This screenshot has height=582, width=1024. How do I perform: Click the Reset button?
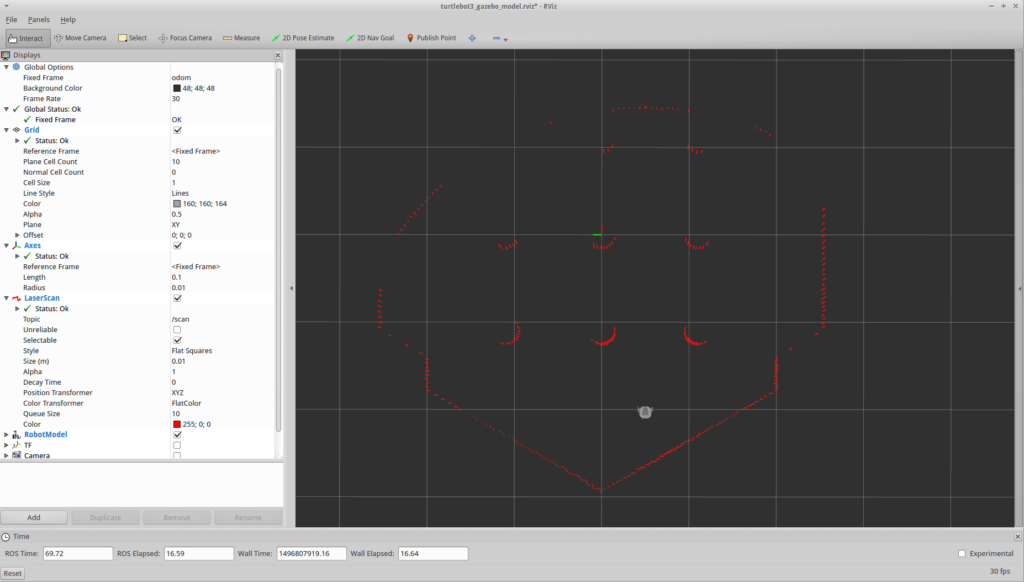pyautogui.click(x=12, y=573)
